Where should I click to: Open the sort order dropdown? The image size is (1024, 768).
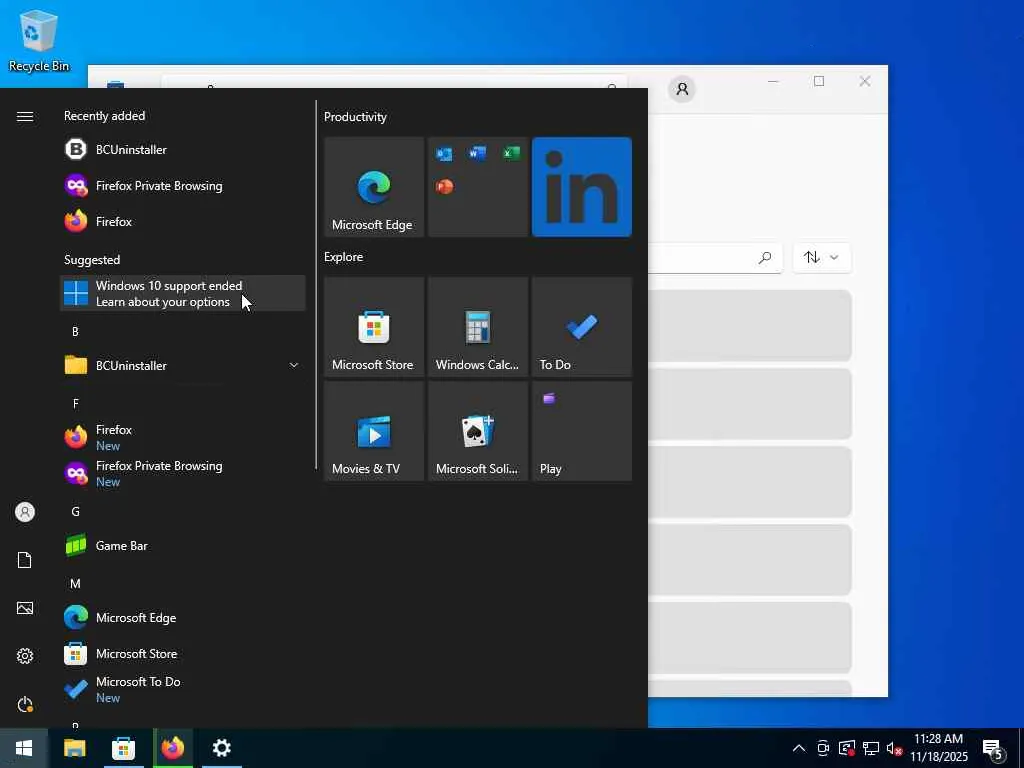(x=821, y=258)
